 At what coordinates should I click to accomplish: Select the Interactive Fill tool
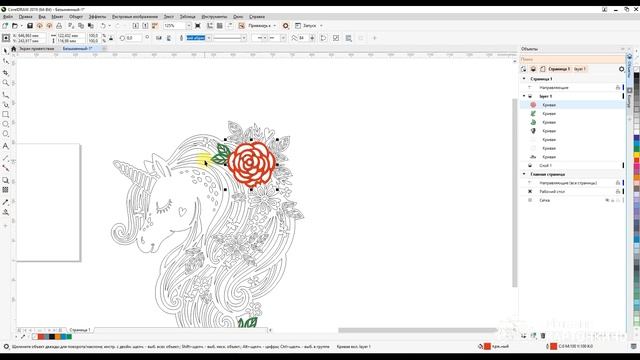(x=5, y=212)
